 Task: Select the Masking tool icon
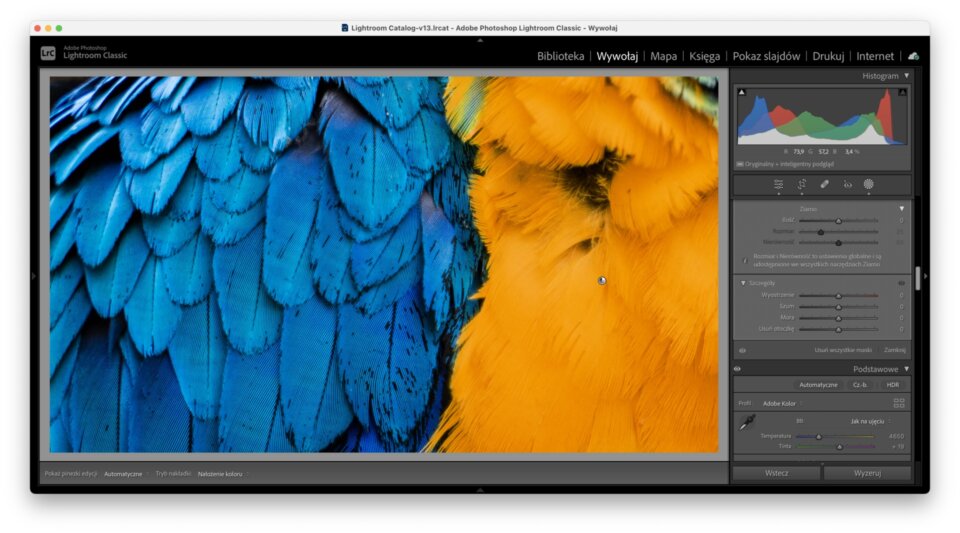(x=869, y=184)
